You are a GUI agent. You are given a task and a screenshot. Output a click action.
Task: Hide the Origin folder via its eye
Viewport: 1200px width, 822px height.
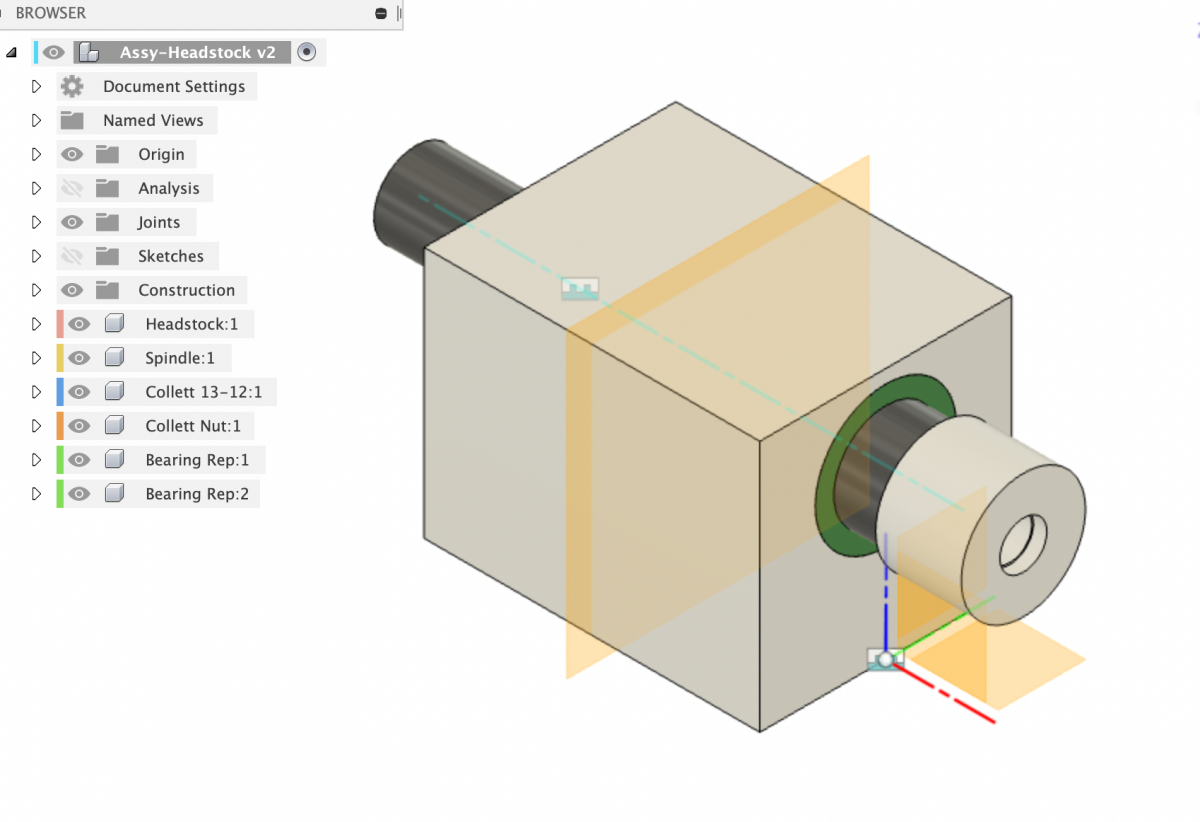(x=71, y=154)
